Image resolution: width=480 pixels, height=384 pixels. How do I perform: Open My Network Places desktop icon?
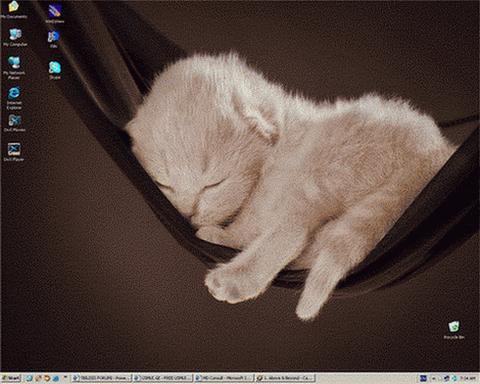click(x=14, y=68)
